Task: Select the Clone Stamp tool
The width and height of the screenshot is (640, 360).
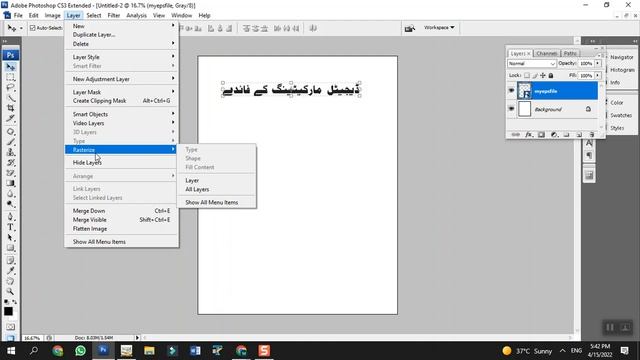Action: pyautogui.click(x=11, y=152)
